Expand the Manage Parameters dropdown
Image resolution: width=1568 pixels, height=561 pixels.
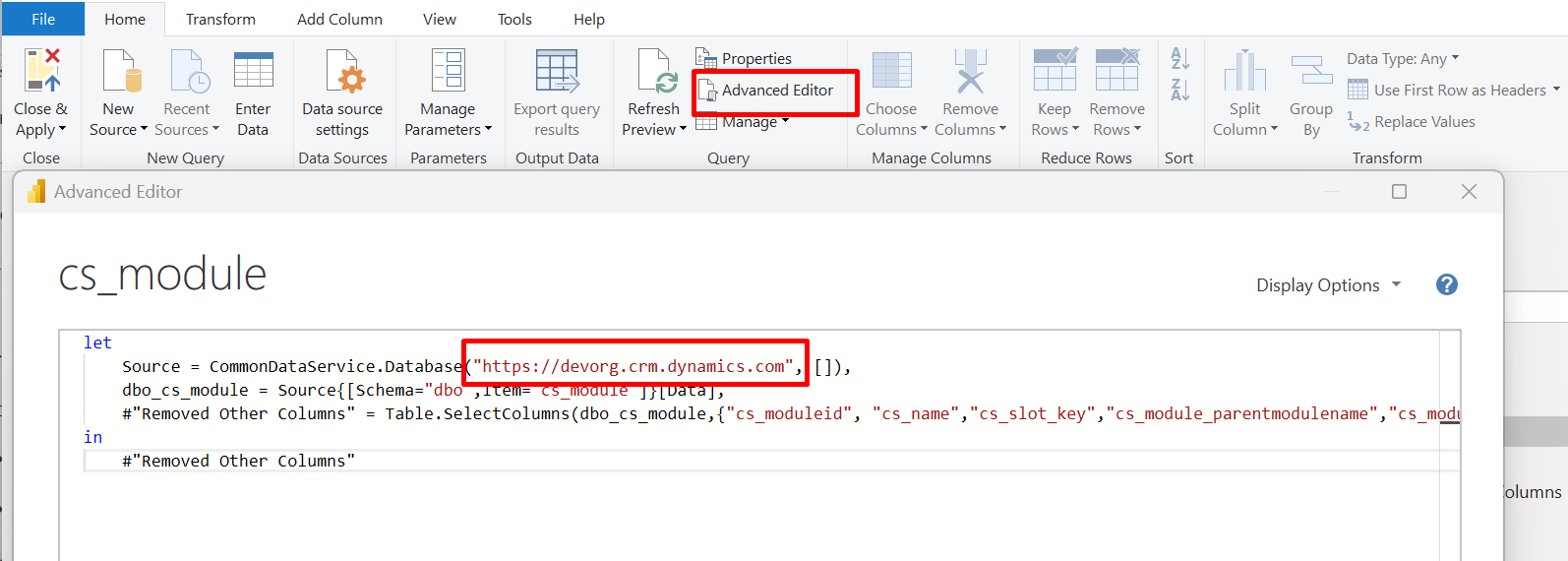pyautogui.click(x=448, y=130)
